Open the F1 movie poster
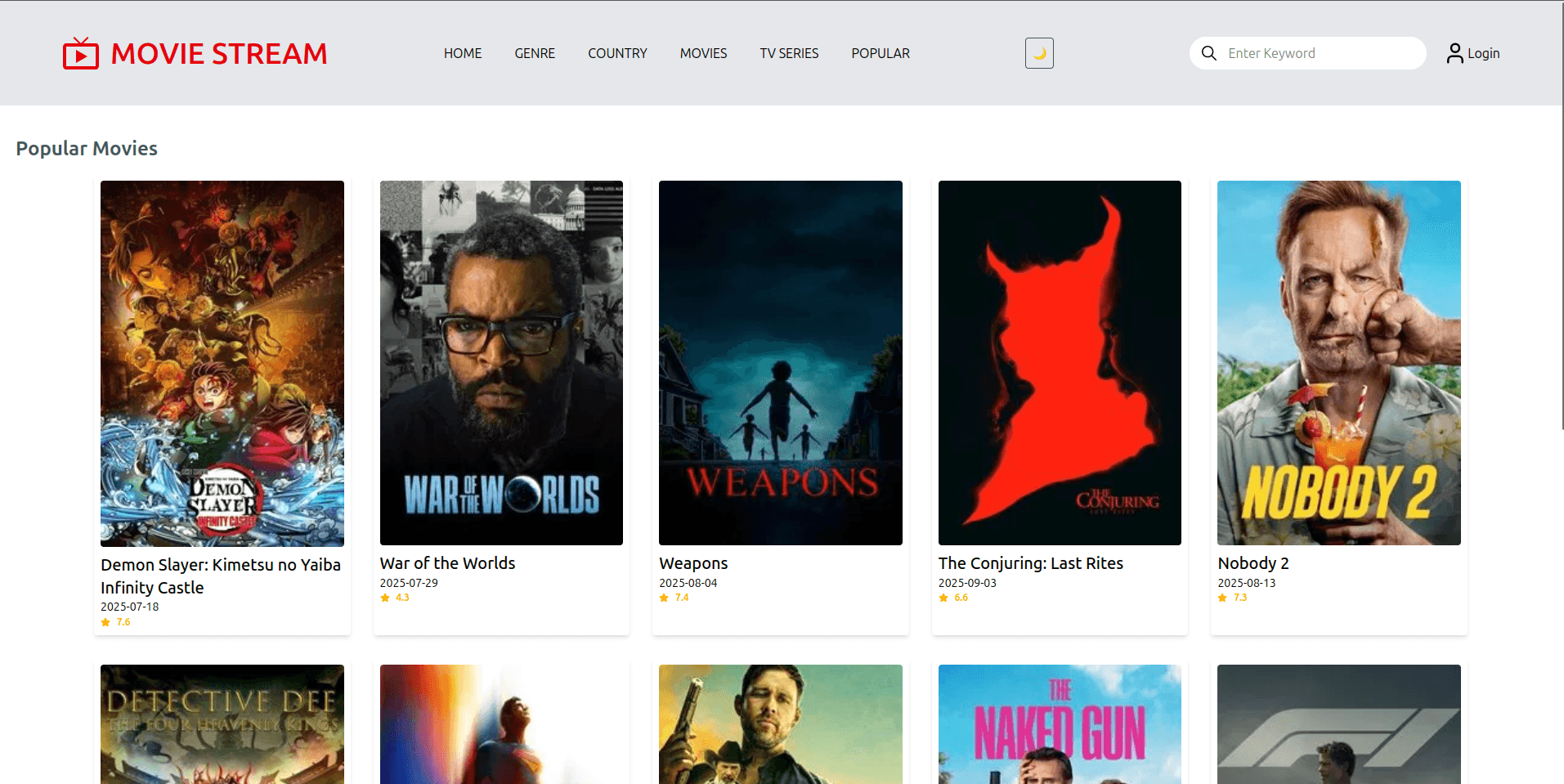This screenshot has width=1564, height=784. point(1339,724)
